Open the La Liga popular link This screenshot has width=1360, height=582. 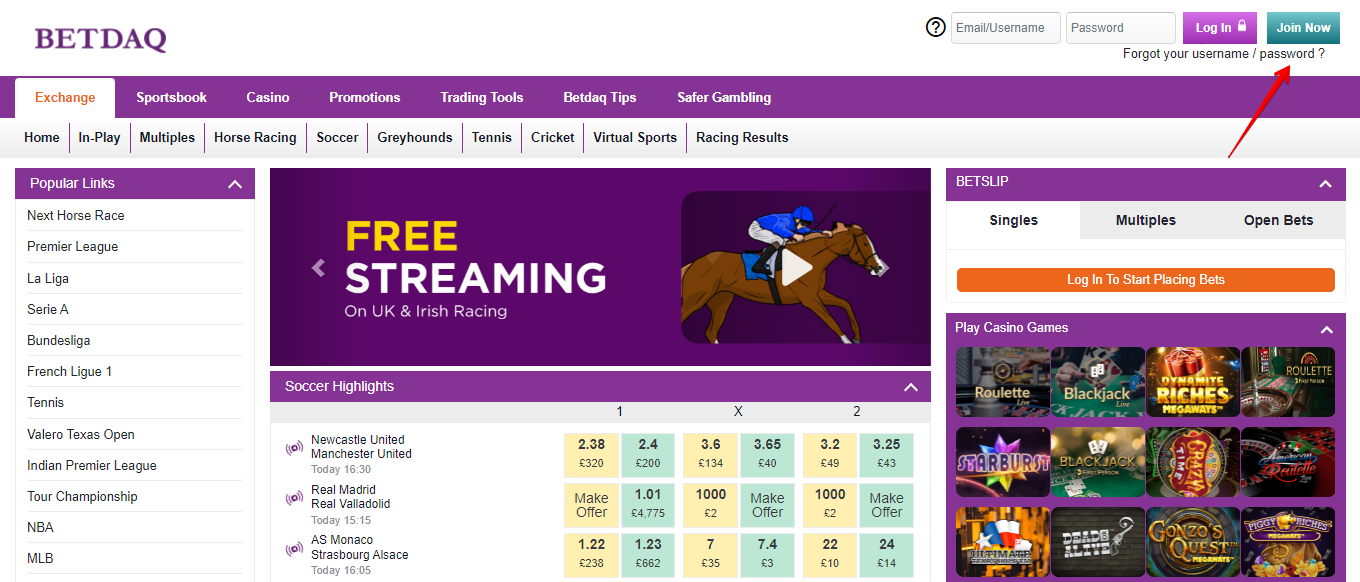click(48, 279)
